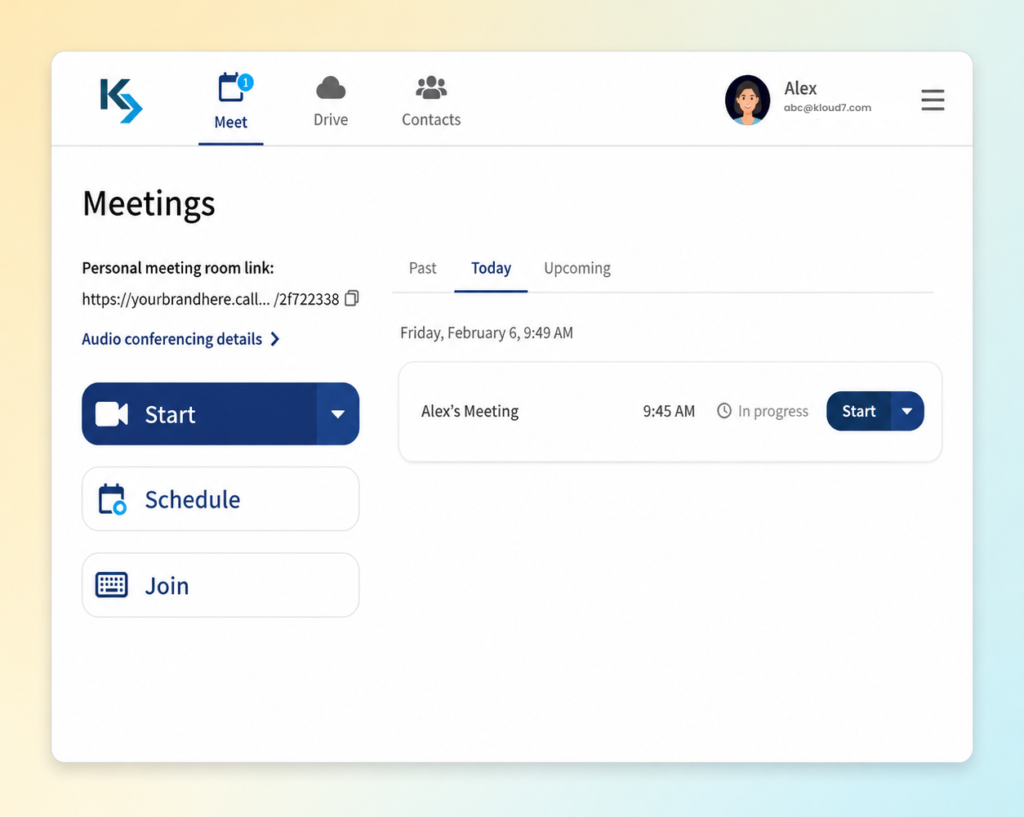Expand the dropdown beside Alex's Meeting Start
Screen dimensions: 1024x817
(907, 411)
